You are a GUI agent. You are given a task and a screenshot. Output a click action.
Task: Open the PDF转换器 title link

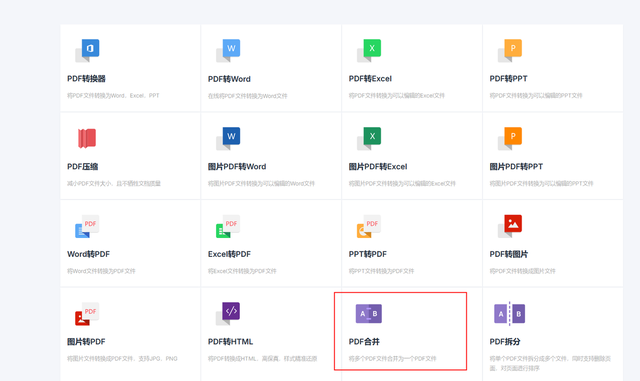[x=86, y=78]
